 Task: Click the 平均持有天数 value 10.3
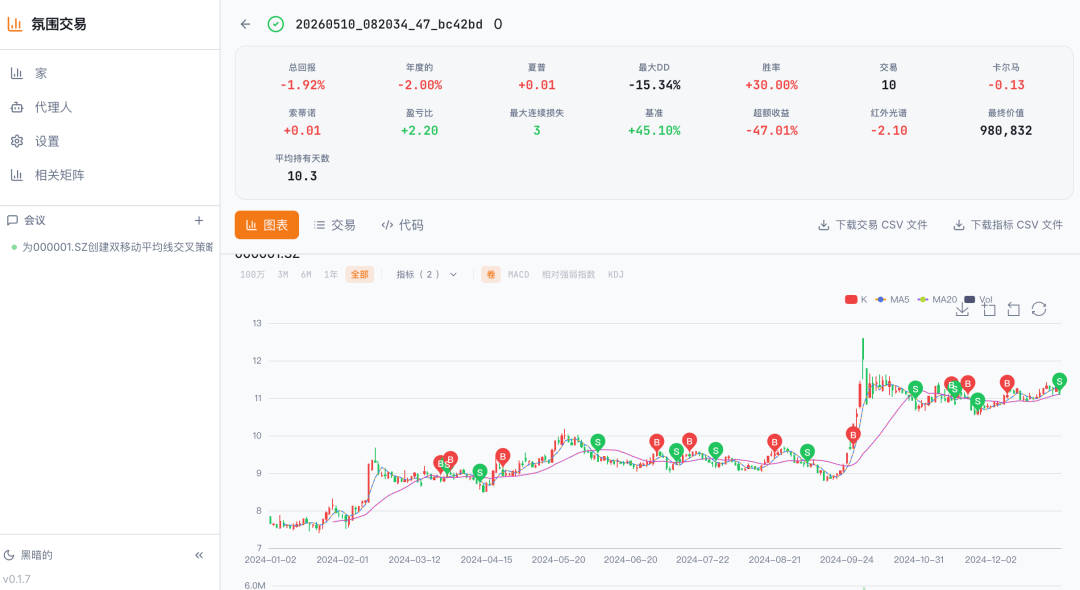302,176
